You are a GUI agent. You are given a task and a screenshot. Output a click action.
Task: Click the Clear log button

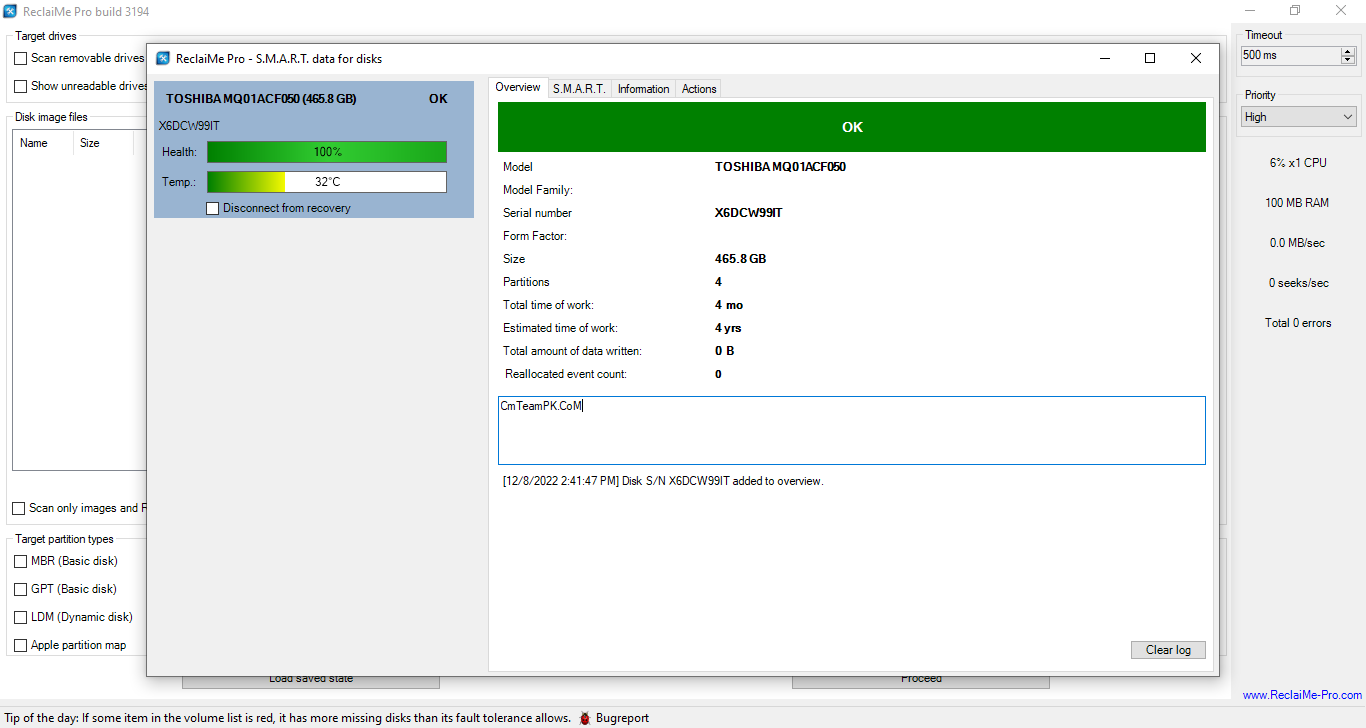click(x=1168, y=650)
